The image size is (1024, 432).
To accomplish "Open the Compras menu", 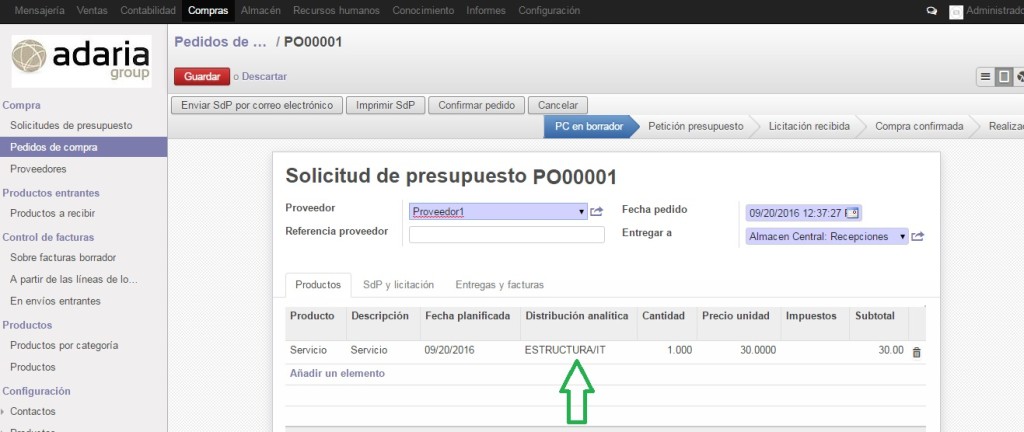I will [208, 10].
